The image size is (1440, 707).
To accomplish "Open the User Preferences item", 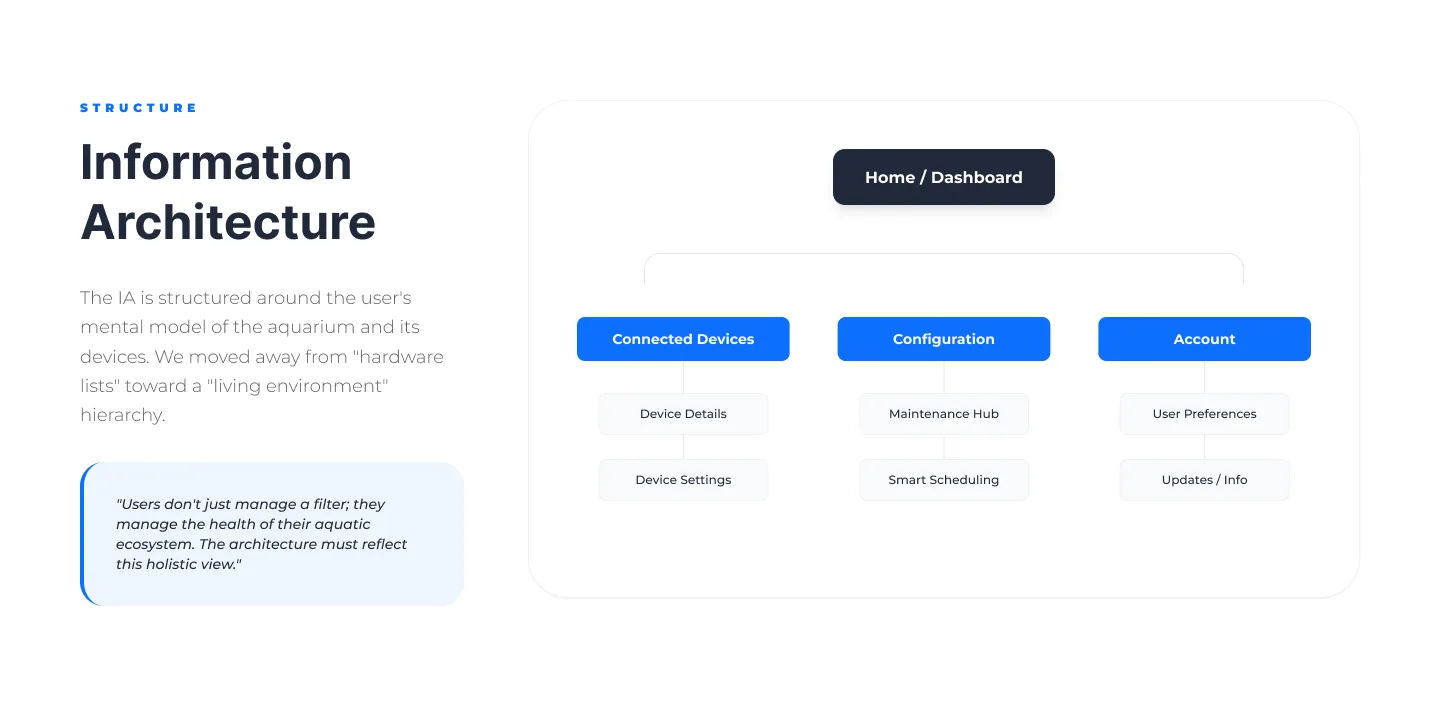I will 1204,414.
